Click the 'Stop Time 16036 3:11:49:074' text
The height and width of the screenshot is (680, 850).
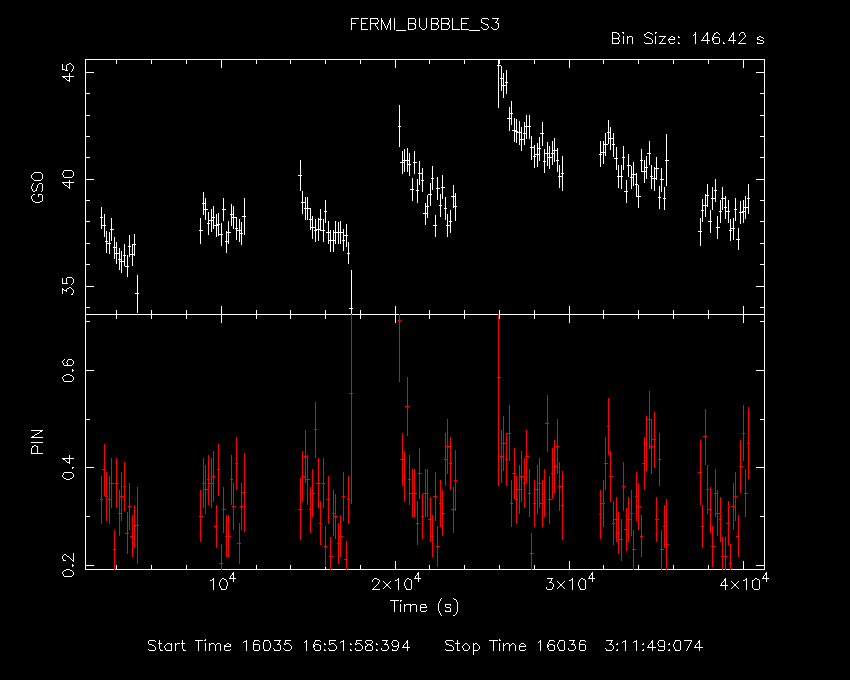point(574,646)
